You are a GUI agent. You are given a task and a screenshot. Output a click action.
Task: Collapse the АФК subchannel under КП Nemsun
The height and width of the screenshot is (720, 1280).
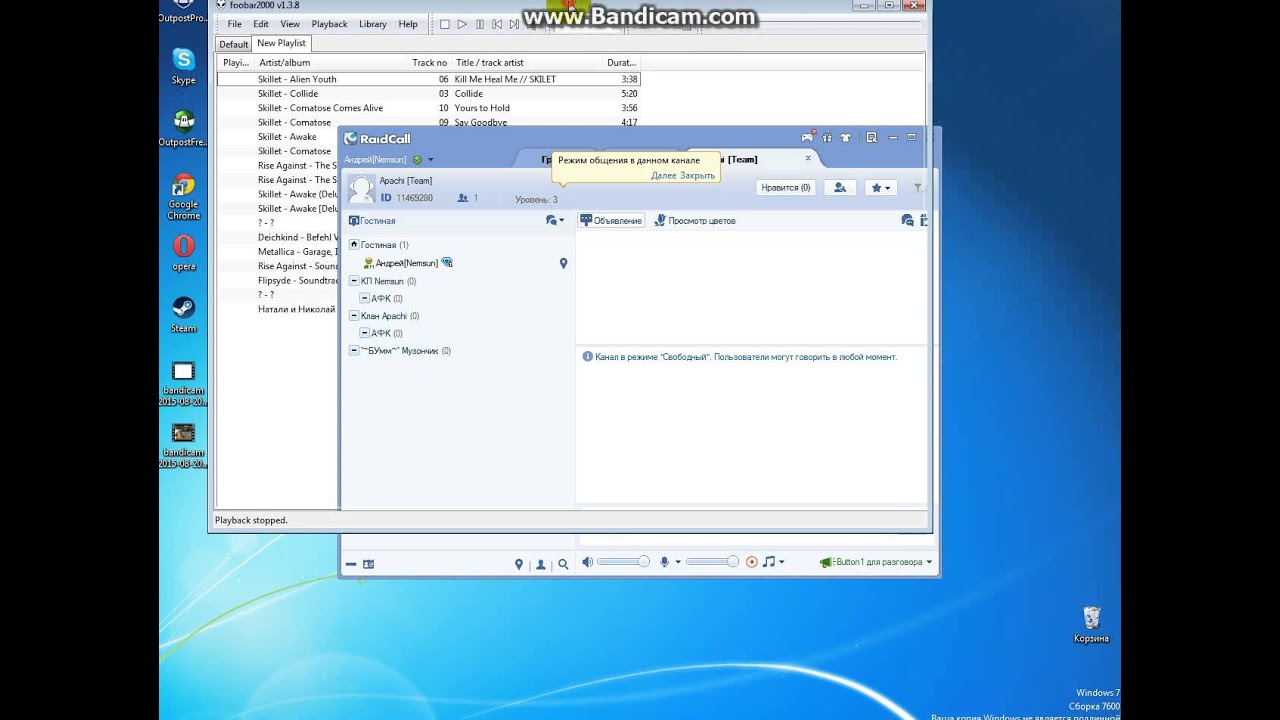tap(365, 298)
